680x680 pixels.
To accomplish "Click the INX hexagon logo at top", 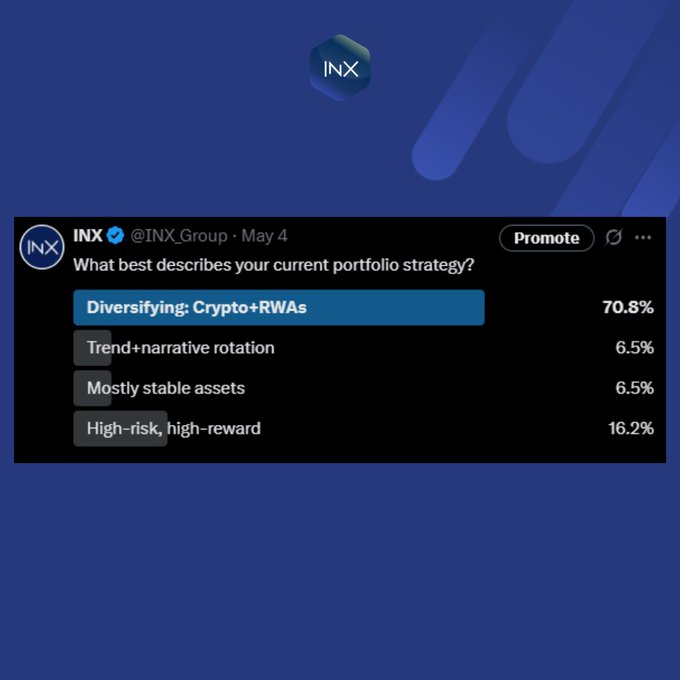I will coord(340,68).
